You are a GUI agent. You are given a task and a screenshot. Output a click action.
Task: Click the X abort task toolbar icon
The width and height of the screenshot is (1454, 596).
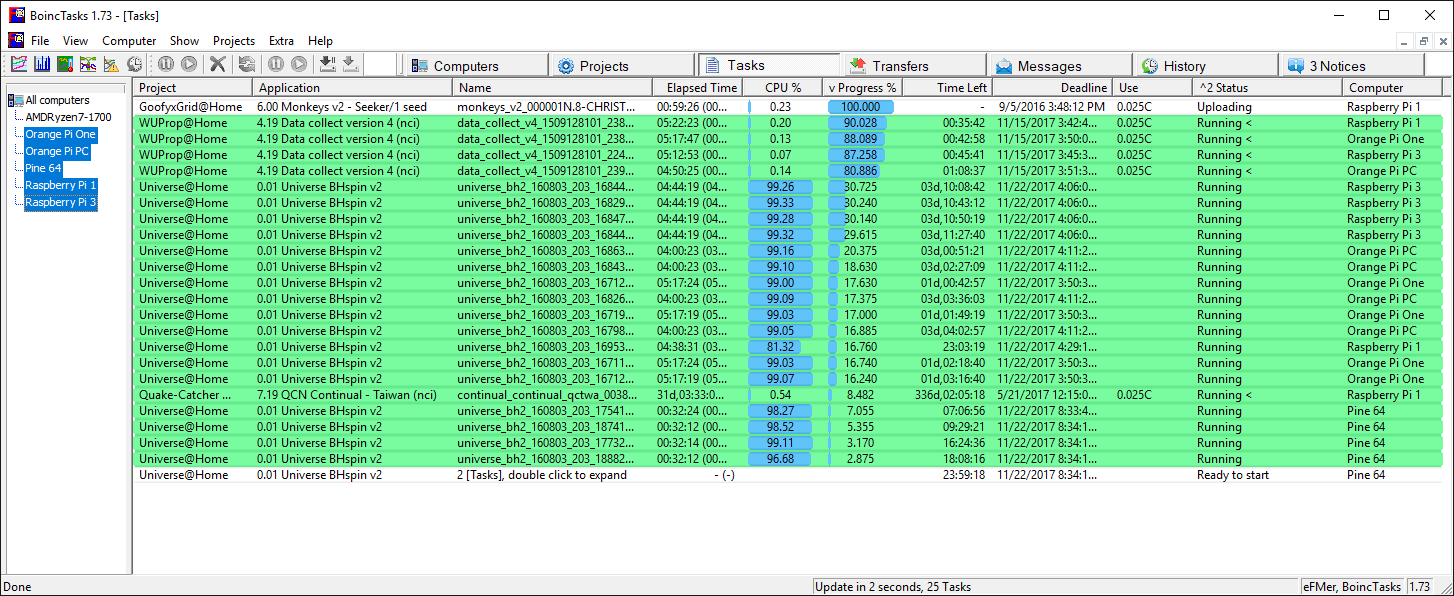tap(217, 64)
